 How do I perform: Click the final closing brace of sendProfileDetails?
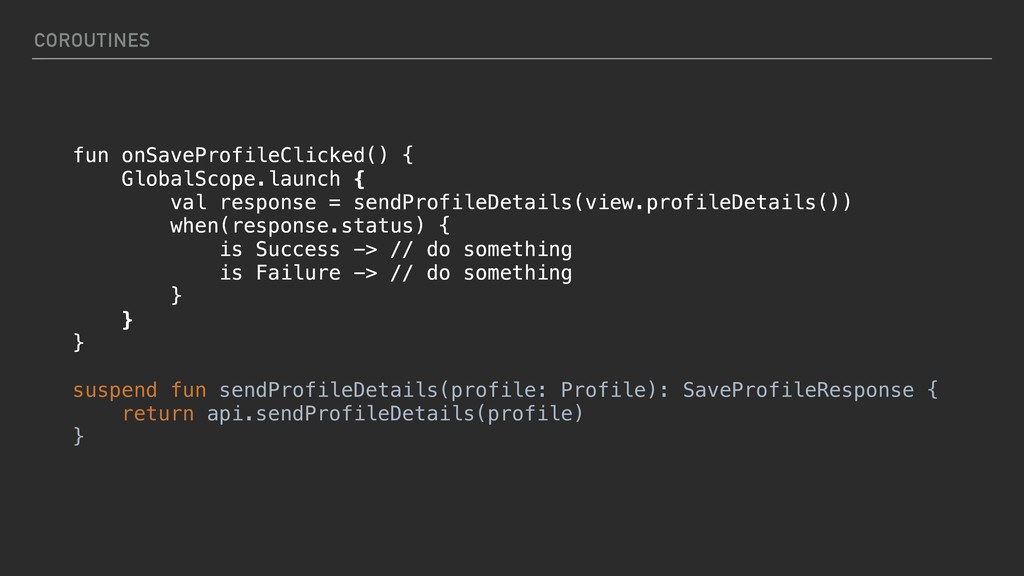coord(79,435)
